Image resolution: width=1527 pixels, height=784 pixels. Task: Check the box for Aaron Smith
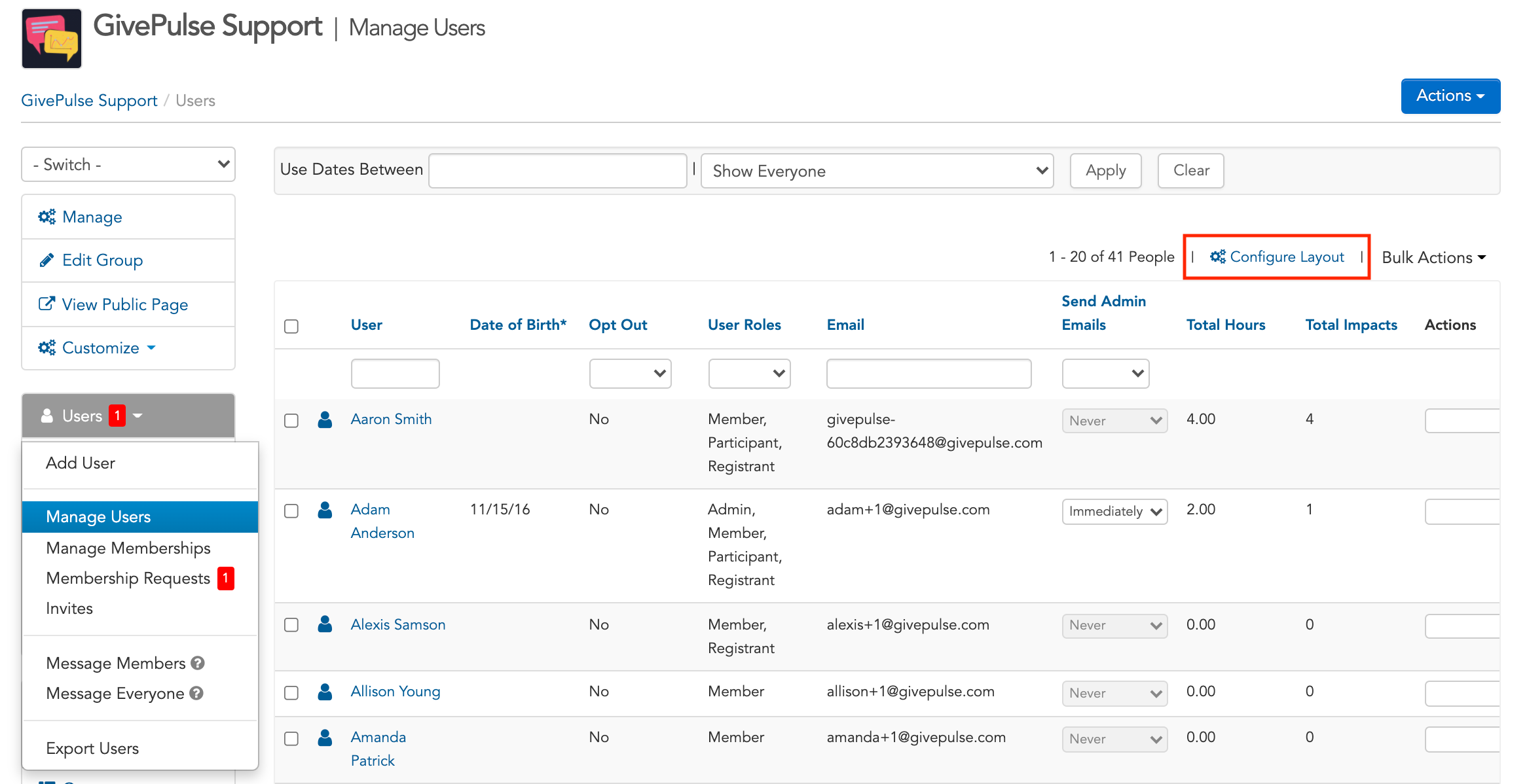291,420
